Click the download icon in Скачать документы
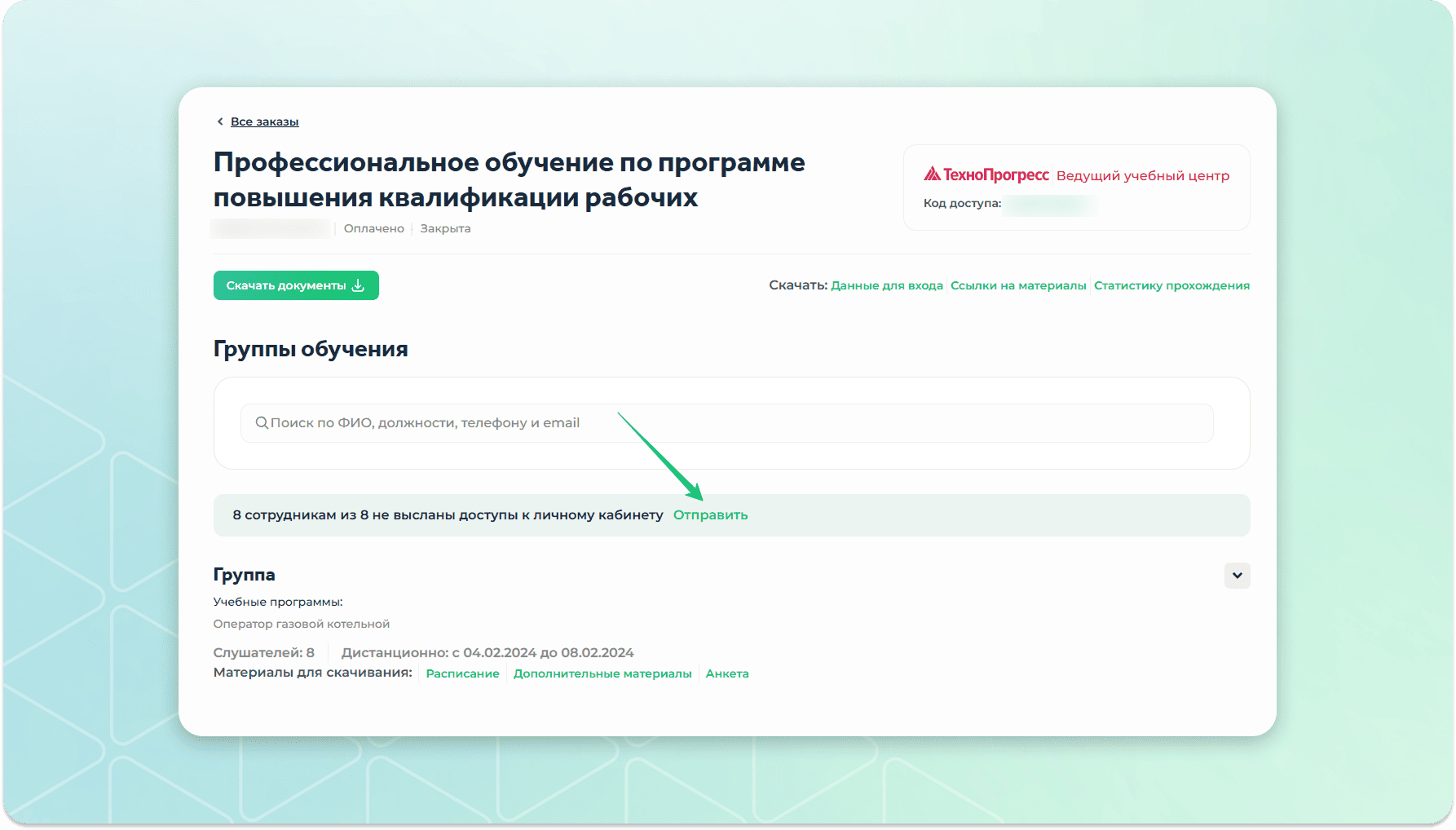Image resolution: width=1456 pixels, height=830 pixels. (x=358, y=285)
